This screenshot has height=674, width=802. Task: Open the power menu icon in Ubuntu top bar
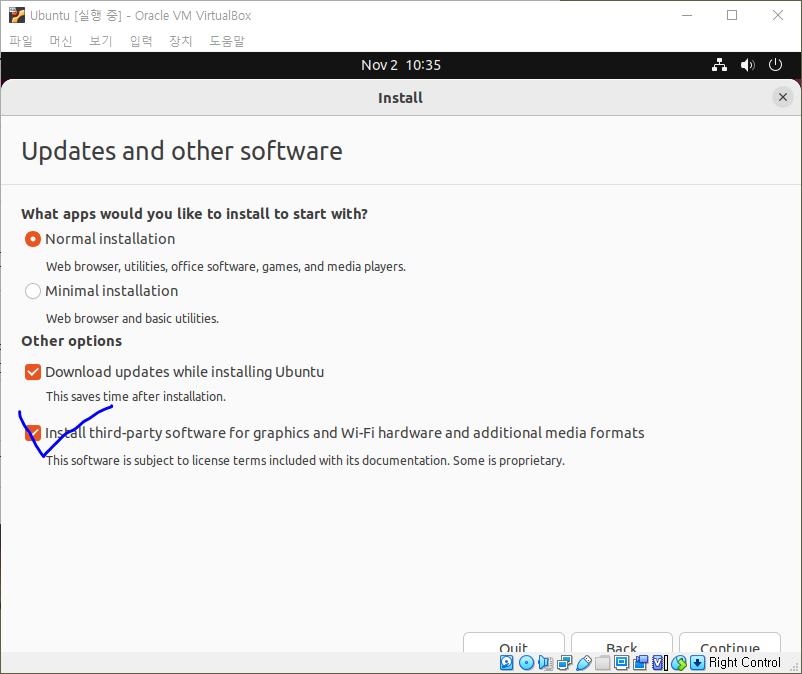point(775,65)
